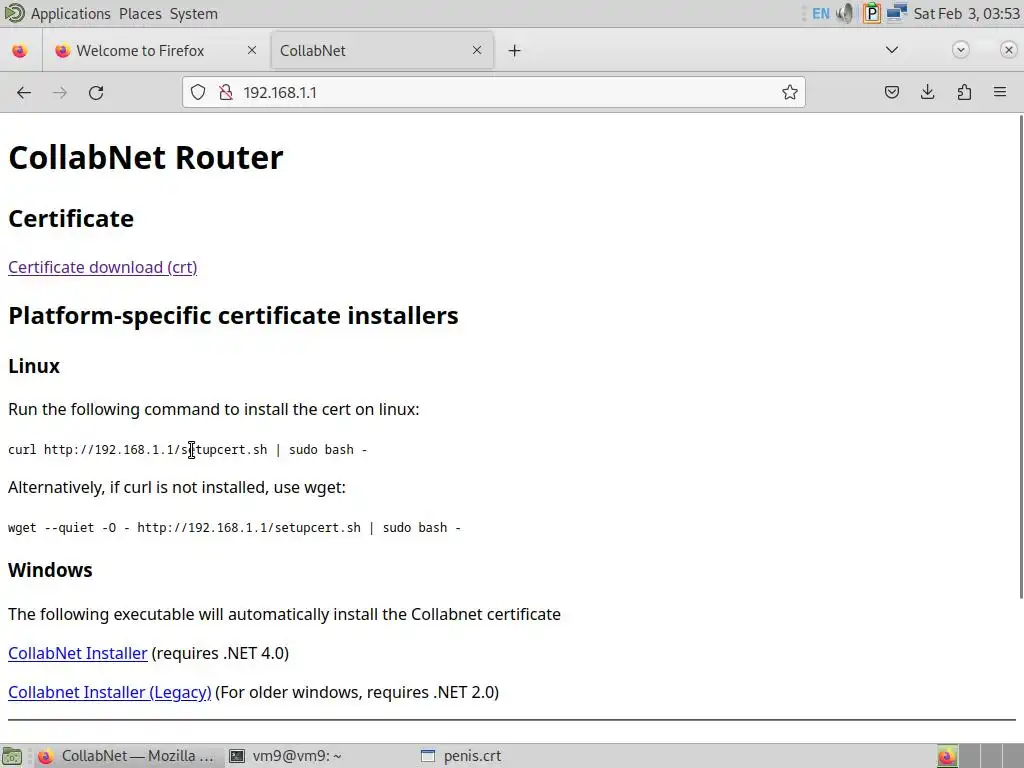Screen dimensions: 1024x768
Task: Open the System menu
Action: (193, 14)
